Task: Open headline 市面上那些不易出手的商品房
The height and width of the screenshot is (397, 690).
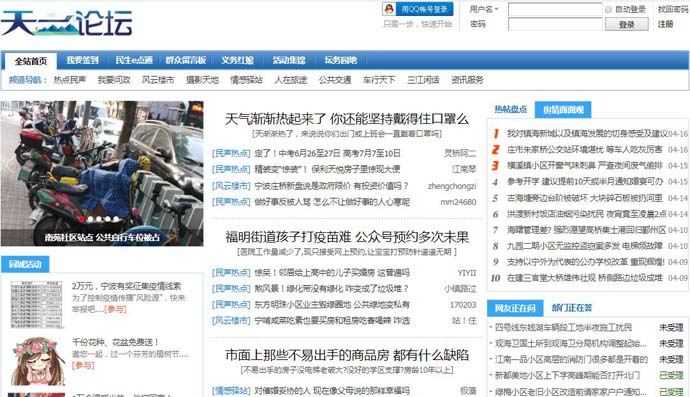Action: (347, 355)
